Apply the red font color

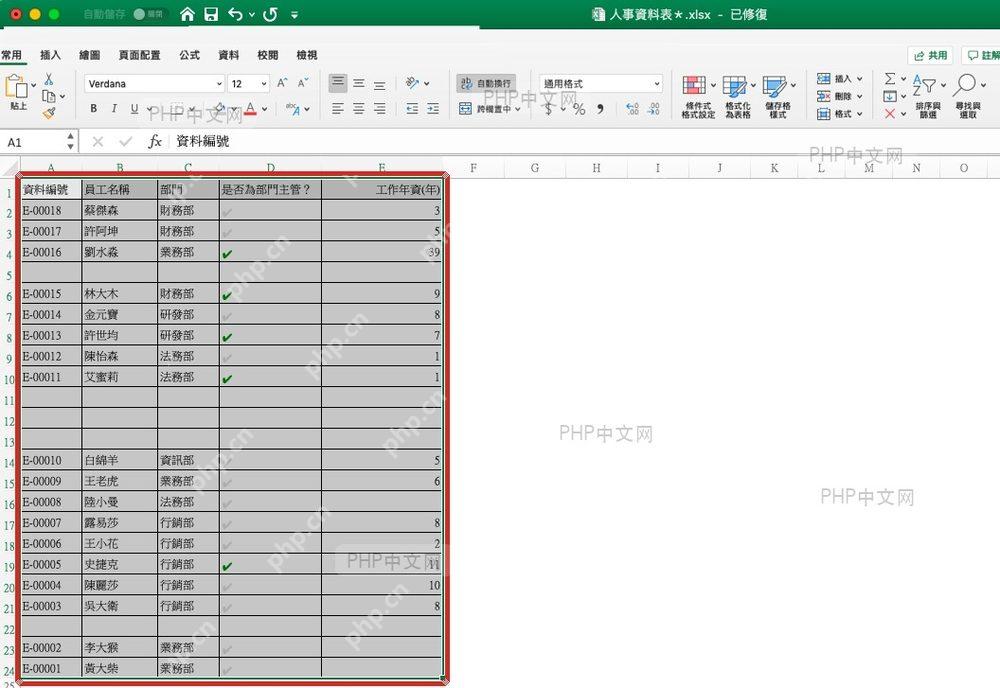point(251,108)
